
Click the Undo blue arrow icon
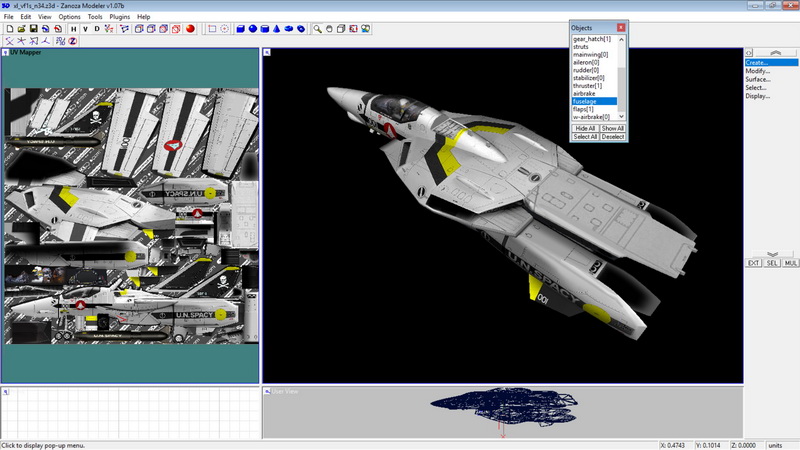pos(46,29)
